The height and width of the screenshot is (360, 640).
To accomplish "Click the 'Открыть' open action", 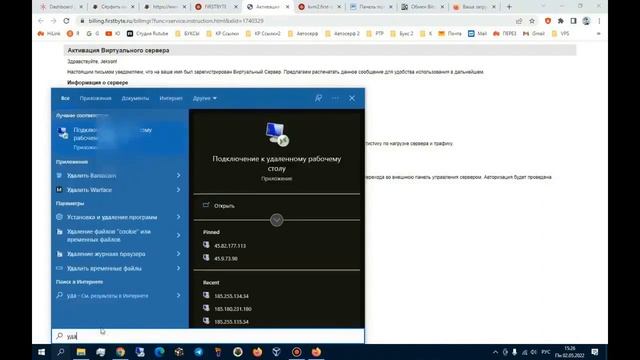I will click(224, 206).
